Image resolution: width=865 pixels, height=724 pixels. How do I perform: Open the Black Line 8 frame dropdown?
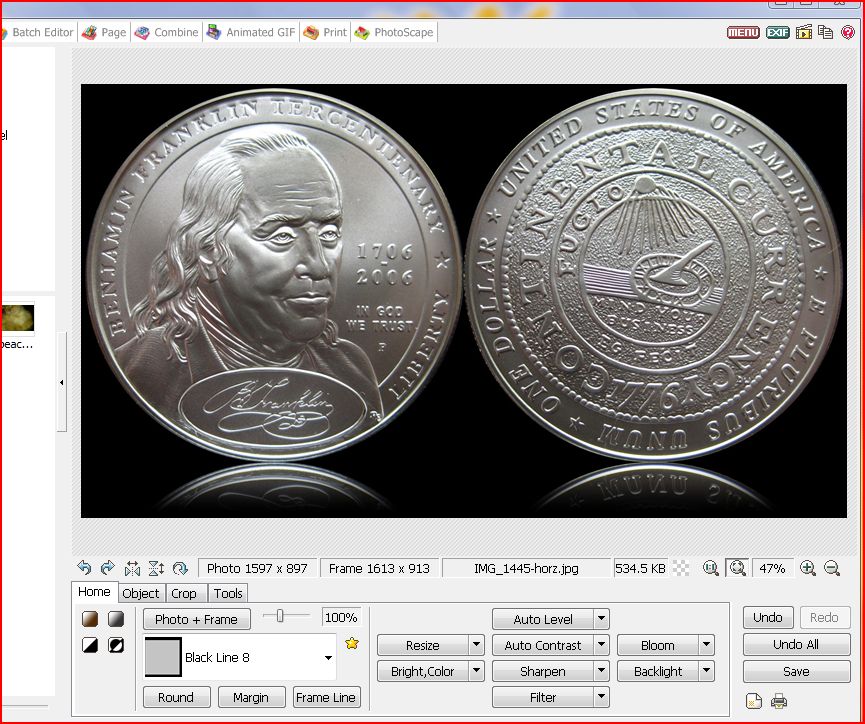pyautogui.click(x=328, y=658)
